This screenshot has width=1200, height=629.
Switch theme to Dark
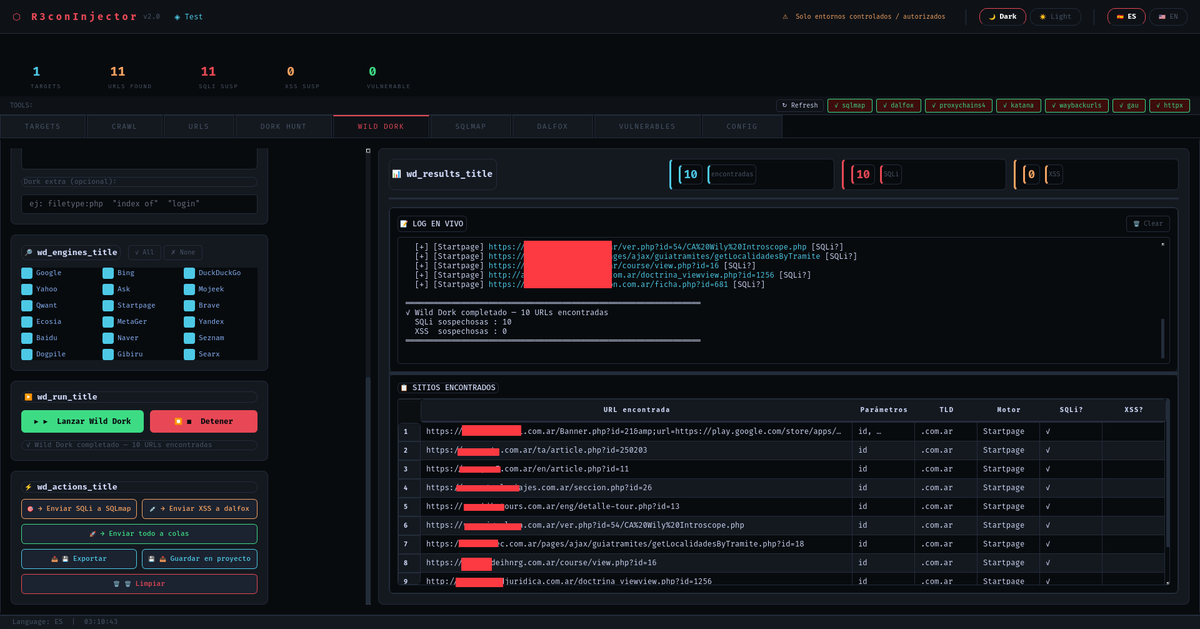click(x=1003, y=17)
